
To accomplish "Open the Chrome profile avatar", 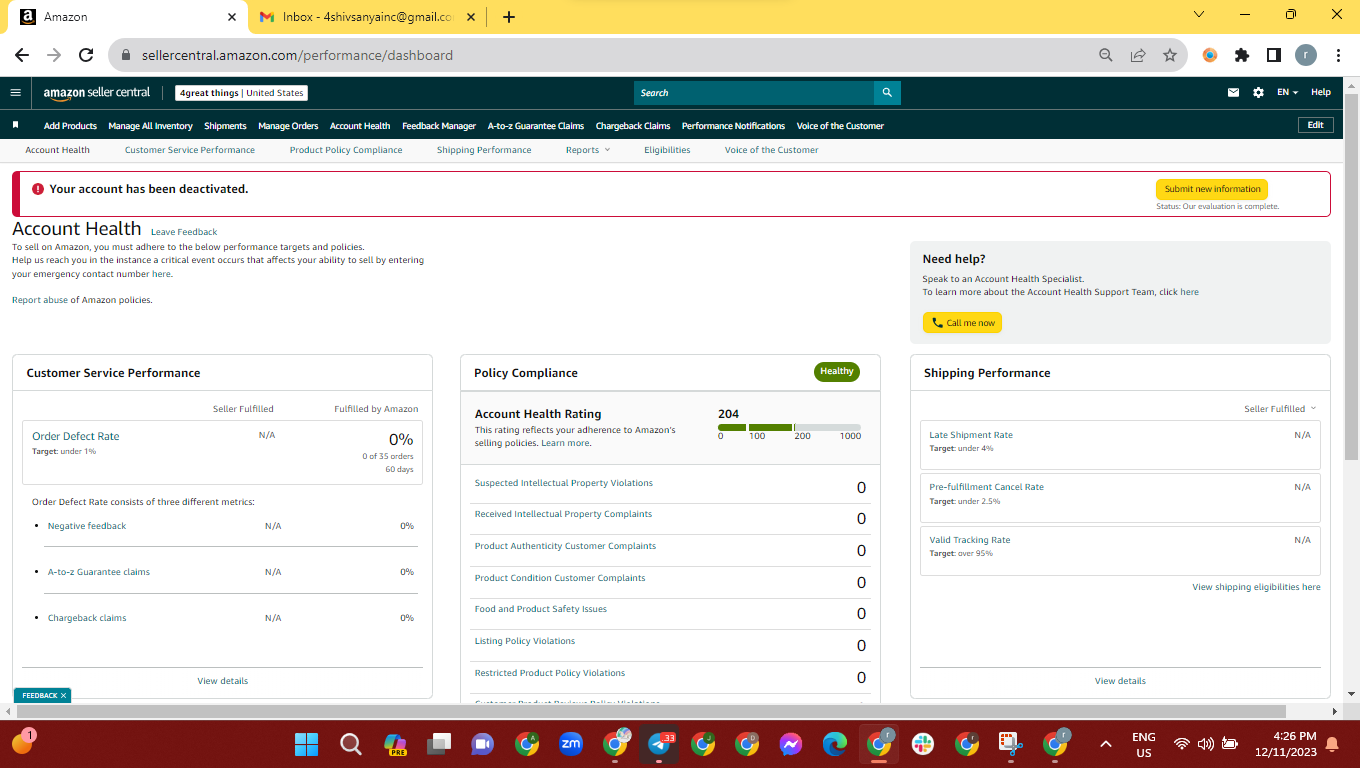I will pos(1306,55).
